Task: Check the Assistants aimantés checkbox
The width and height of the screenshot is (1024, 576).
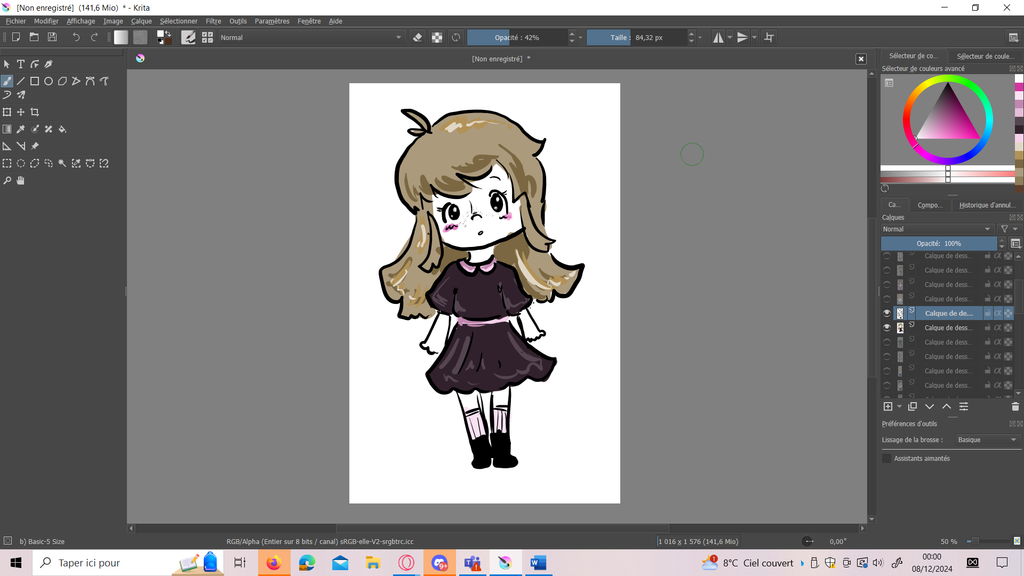Action: [x=887, y=458]
